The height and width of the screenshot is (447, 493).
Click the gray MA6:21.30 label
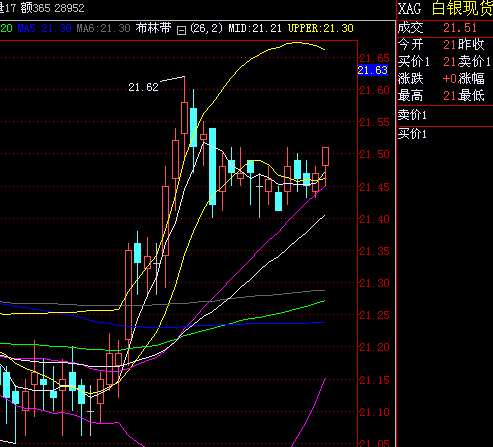tap(103, 28)
